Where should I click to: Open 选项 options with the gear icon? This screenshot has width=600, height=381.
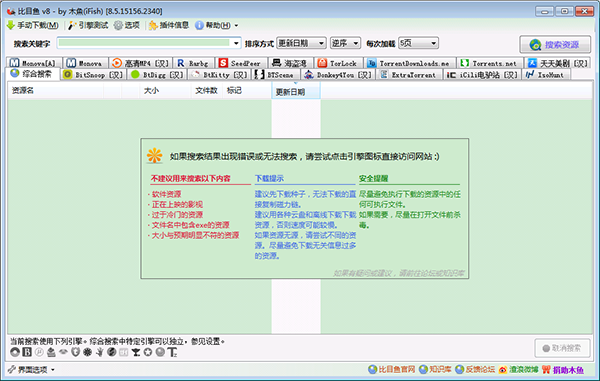click(127, 25)
